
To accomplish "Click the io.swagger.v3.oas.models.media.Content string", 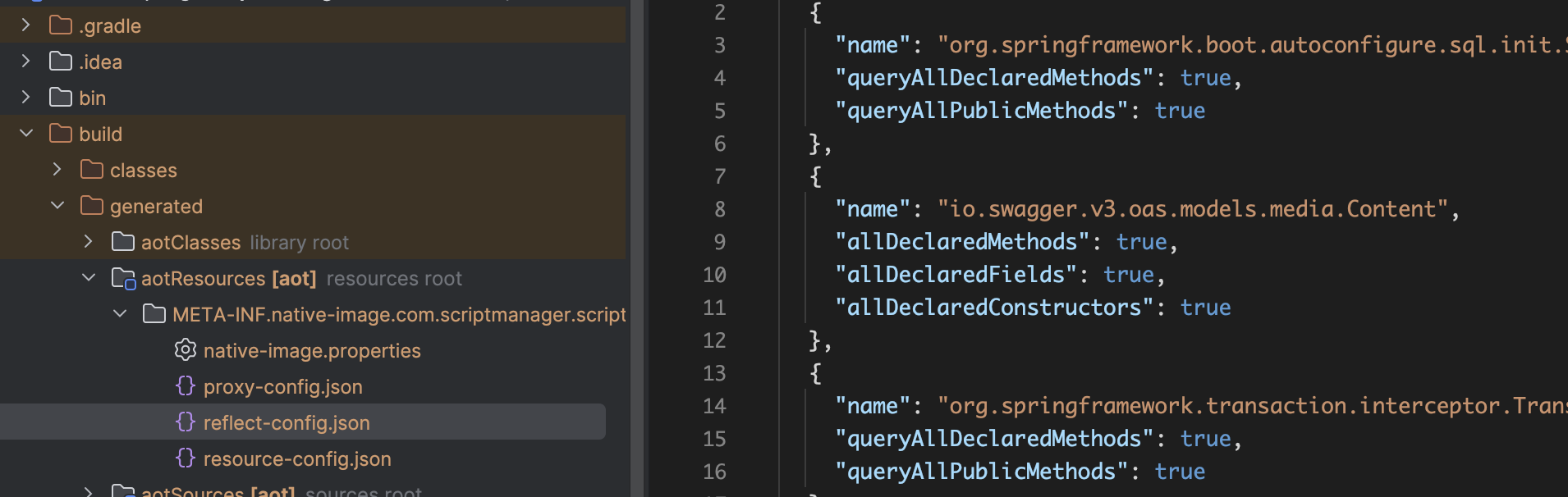I will click(1193, 209).
